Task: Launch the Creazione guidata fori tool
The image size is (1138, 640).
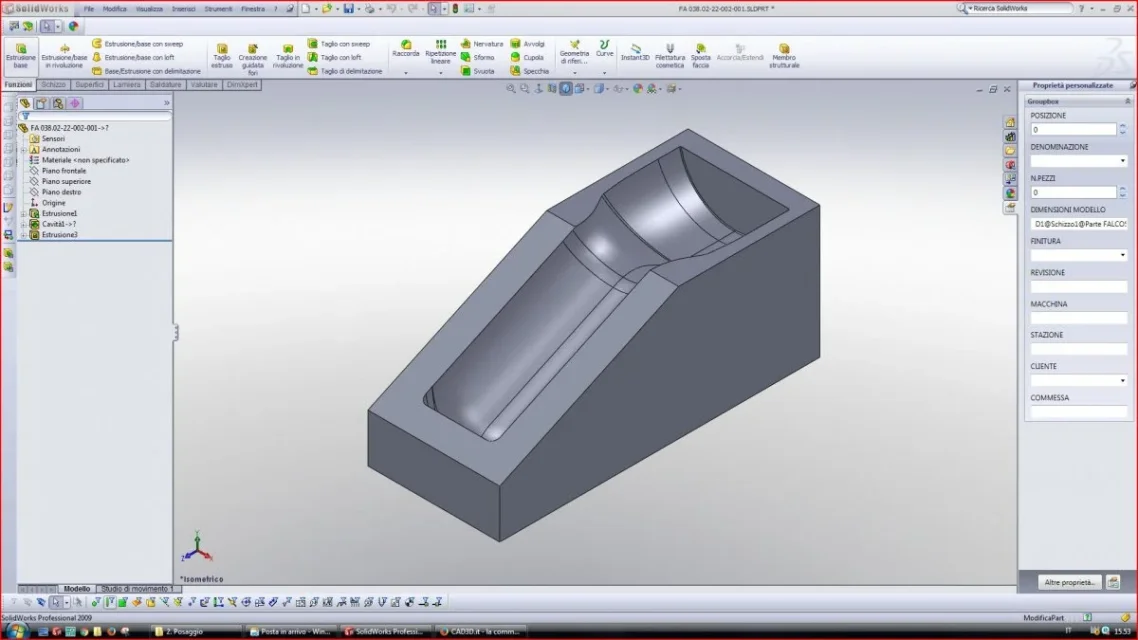Action: 253,59
